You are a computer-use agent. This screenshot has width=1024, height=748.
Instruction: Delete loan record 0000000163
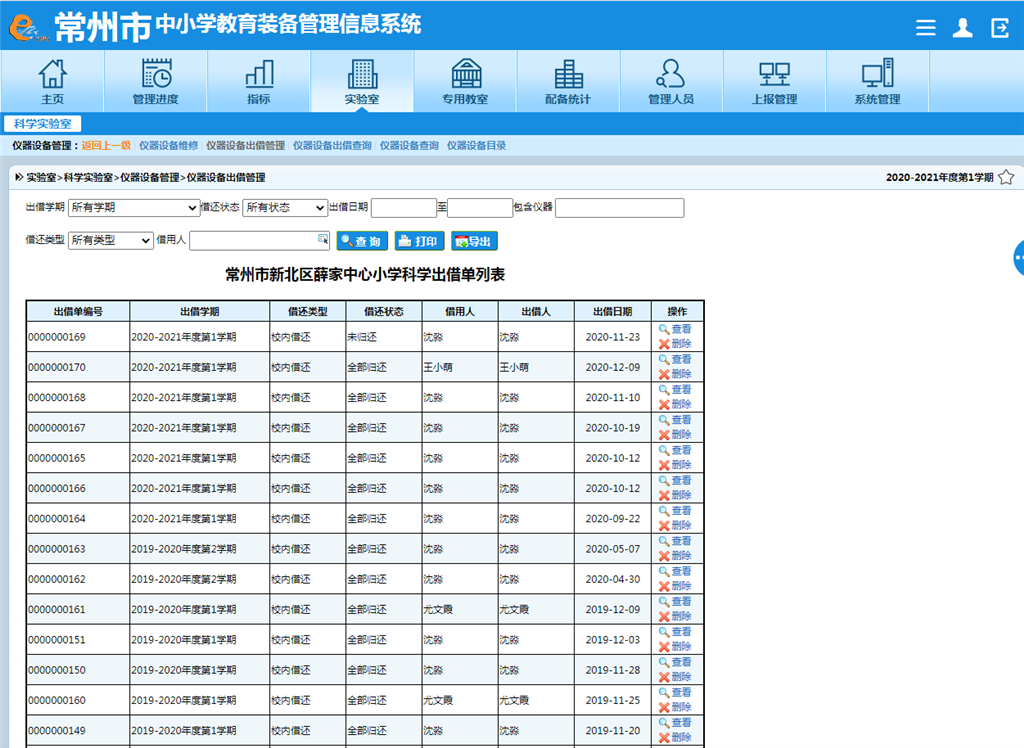[x=675, y=556]
